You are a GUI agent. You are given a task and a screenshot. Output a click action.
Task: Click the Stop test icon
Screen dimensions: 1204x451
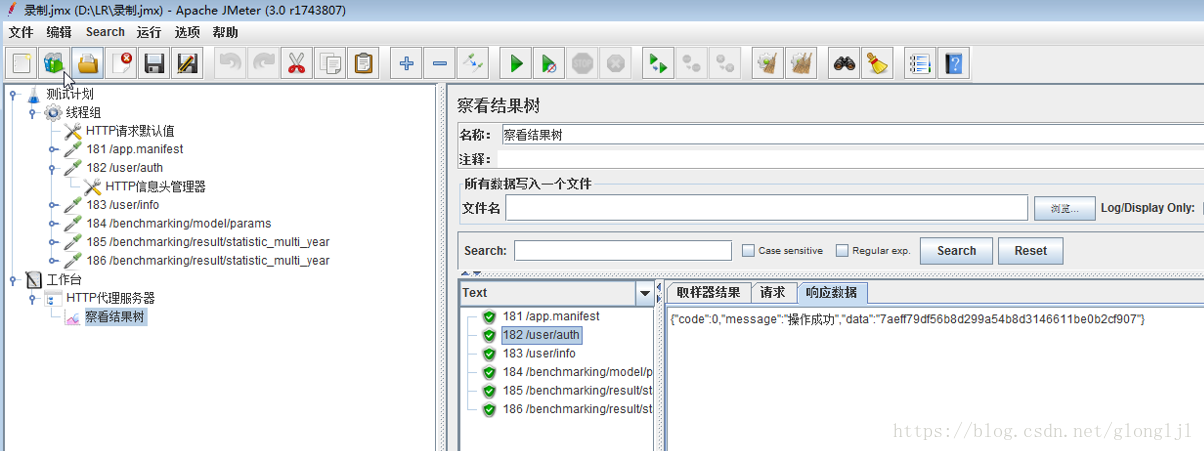[x=582, y=64]
